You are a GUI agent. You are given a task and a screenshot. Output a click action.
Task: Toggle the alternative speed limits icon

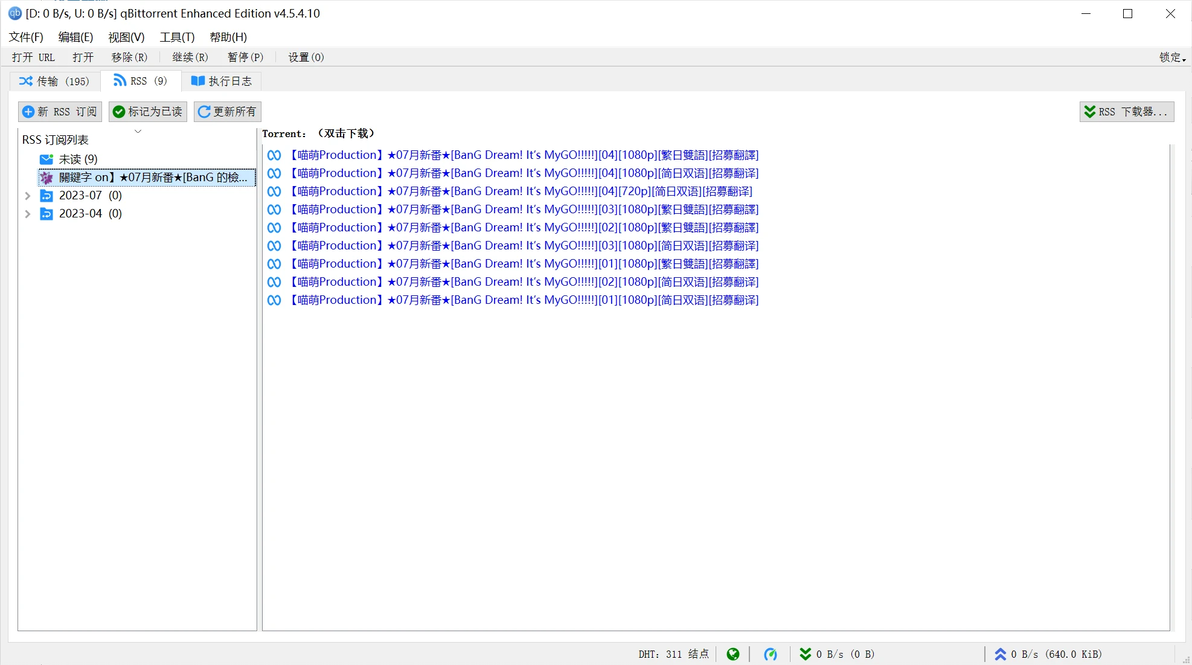[770, 654]
